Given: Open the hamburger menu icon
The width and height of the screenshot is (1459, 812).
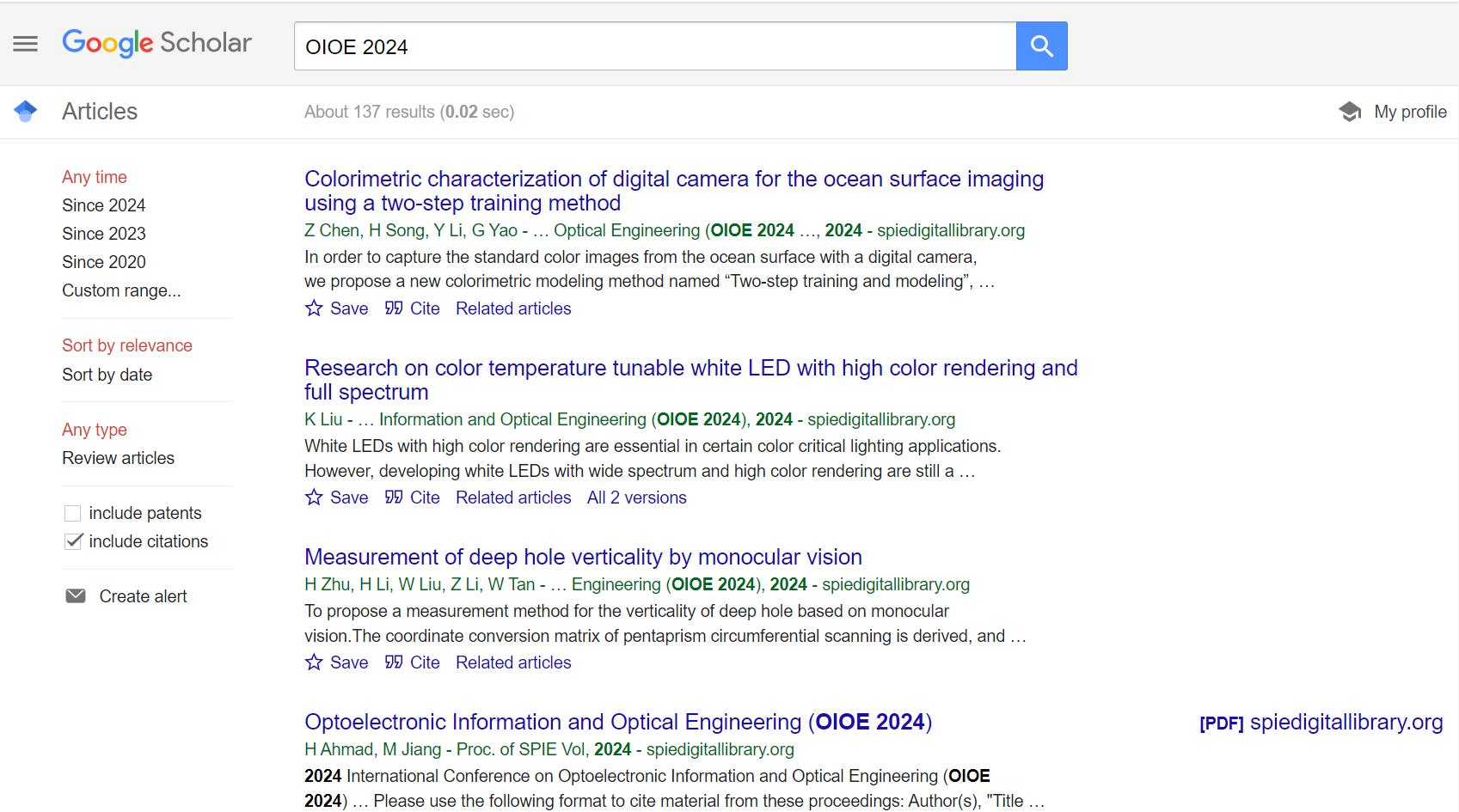Looking at the screenshot, I should pyautogui.click(x=26, y=44).
